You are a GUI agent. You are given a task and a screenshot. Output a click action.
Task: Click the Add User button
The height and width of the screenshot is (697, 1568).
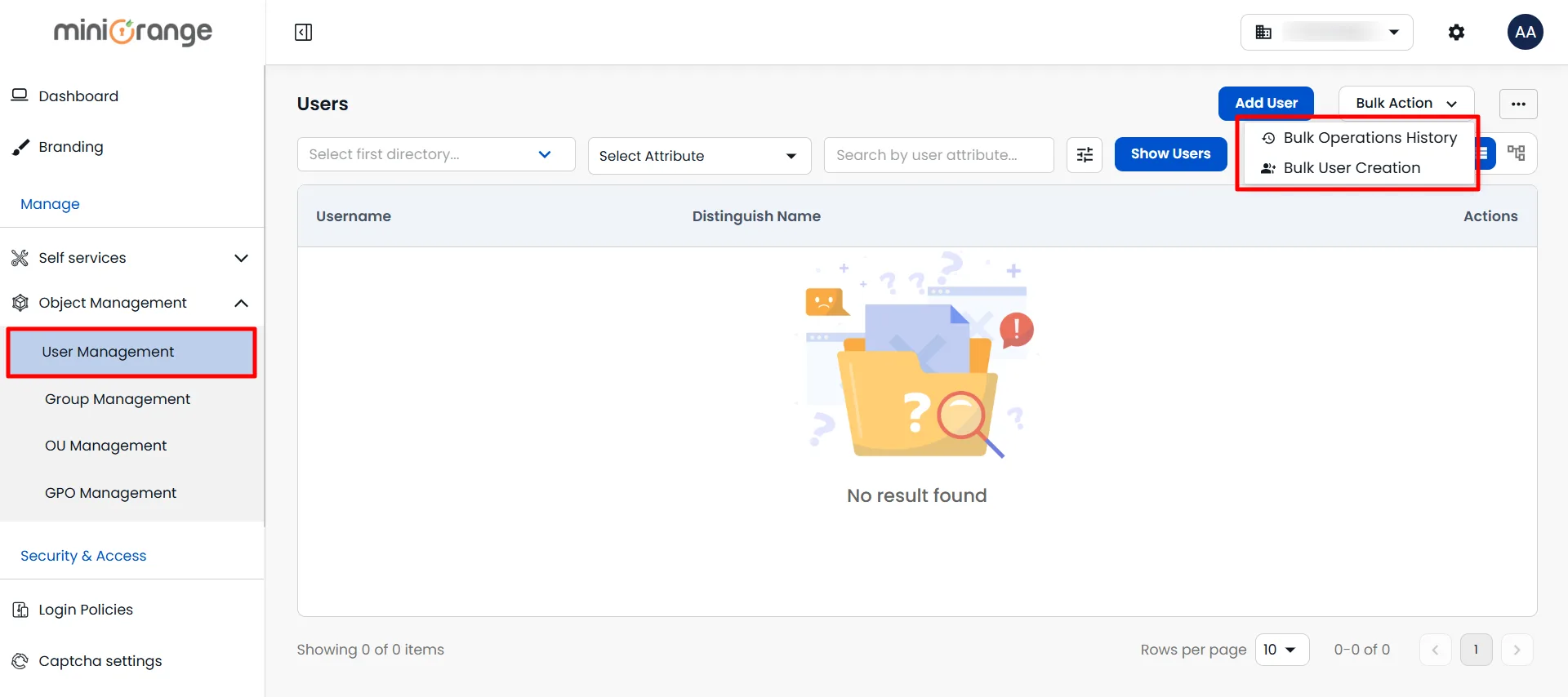click(x=1266, y=103)
